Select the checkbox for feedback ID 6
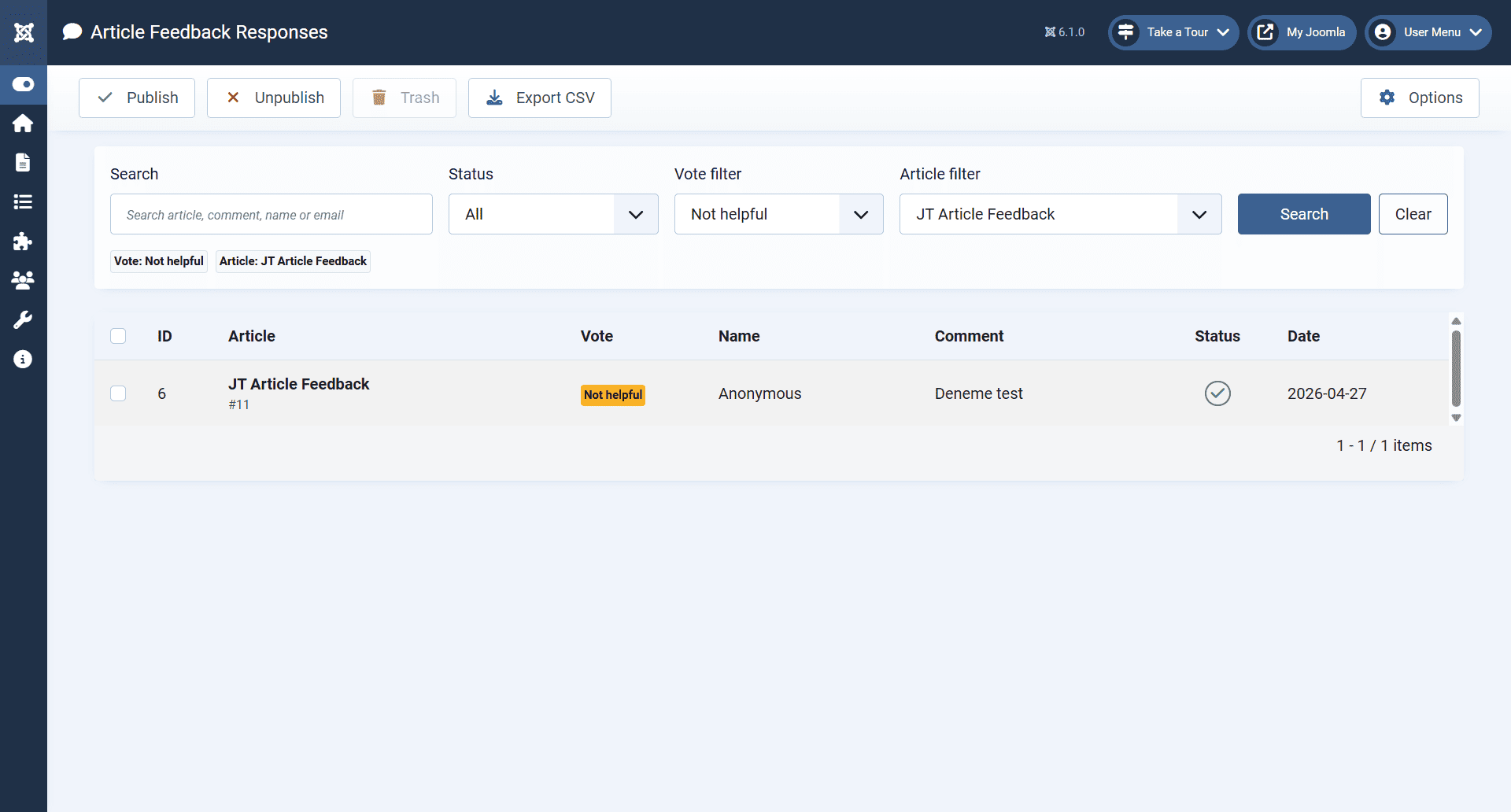The image size is (1511, 812). pos(118,393)
